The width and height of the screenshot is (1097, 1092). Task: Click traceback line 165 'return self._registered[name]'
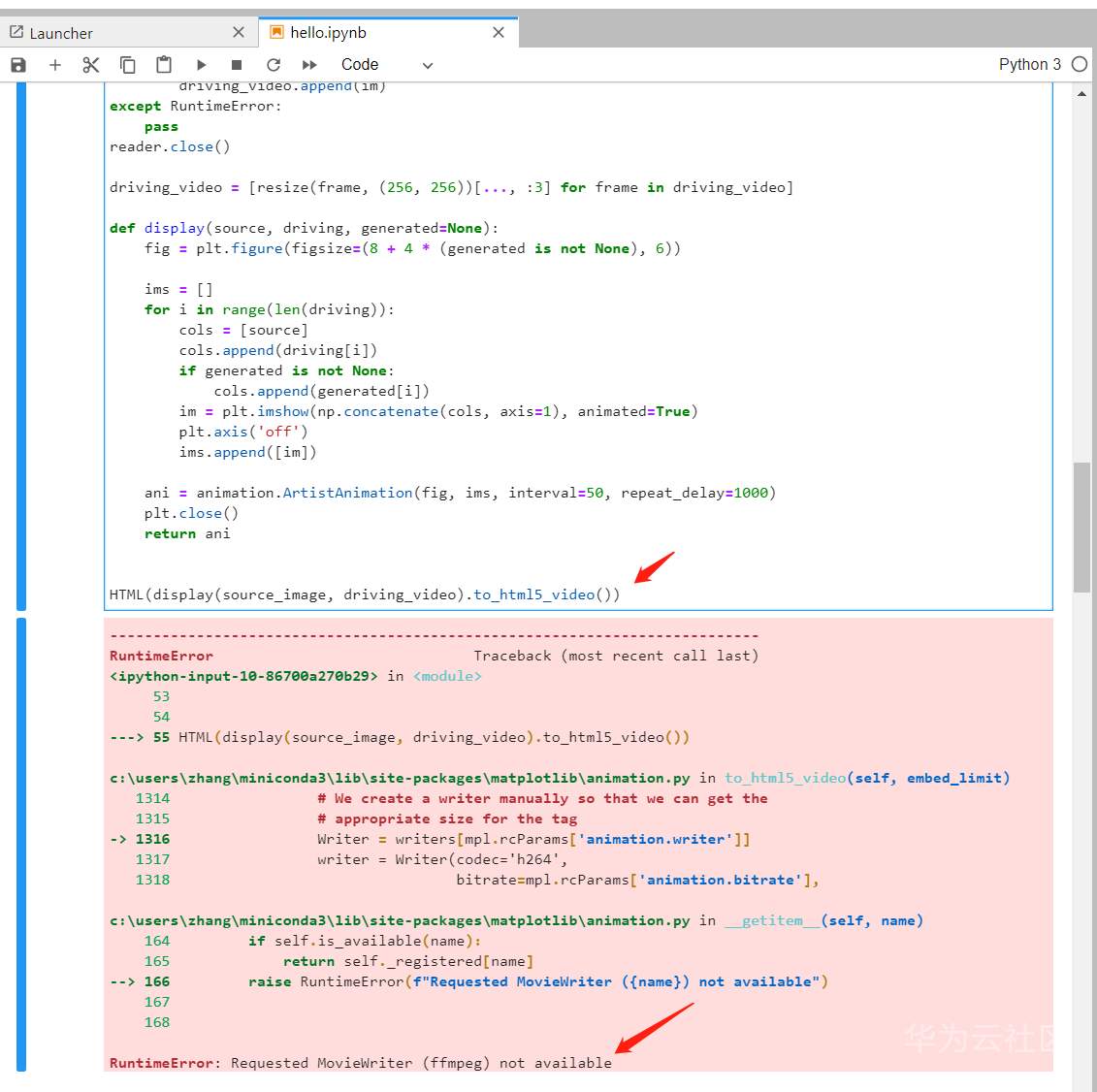(339, 961)
